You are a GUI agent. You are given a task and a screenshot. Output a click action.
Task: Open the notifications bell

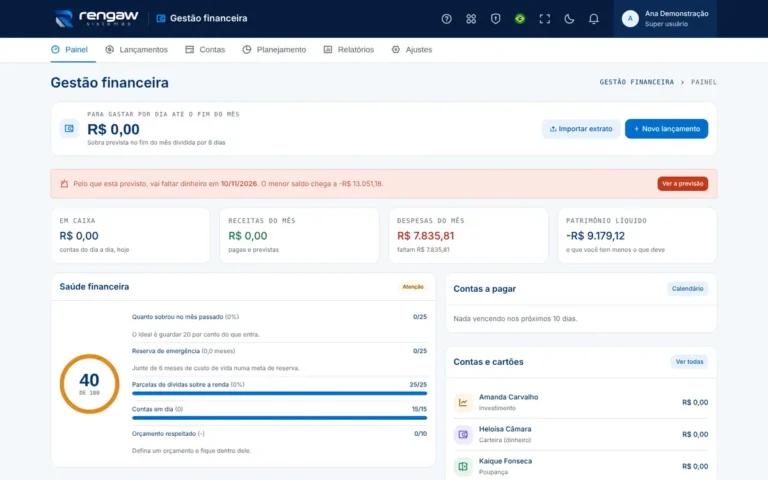click(x=593, y=19)
